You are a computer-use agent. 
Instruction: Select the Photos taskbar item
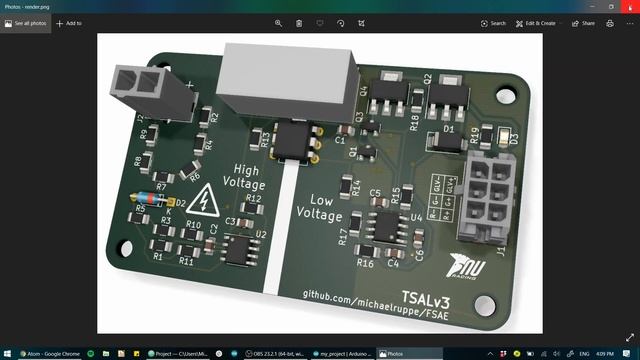tap(409, 353)
